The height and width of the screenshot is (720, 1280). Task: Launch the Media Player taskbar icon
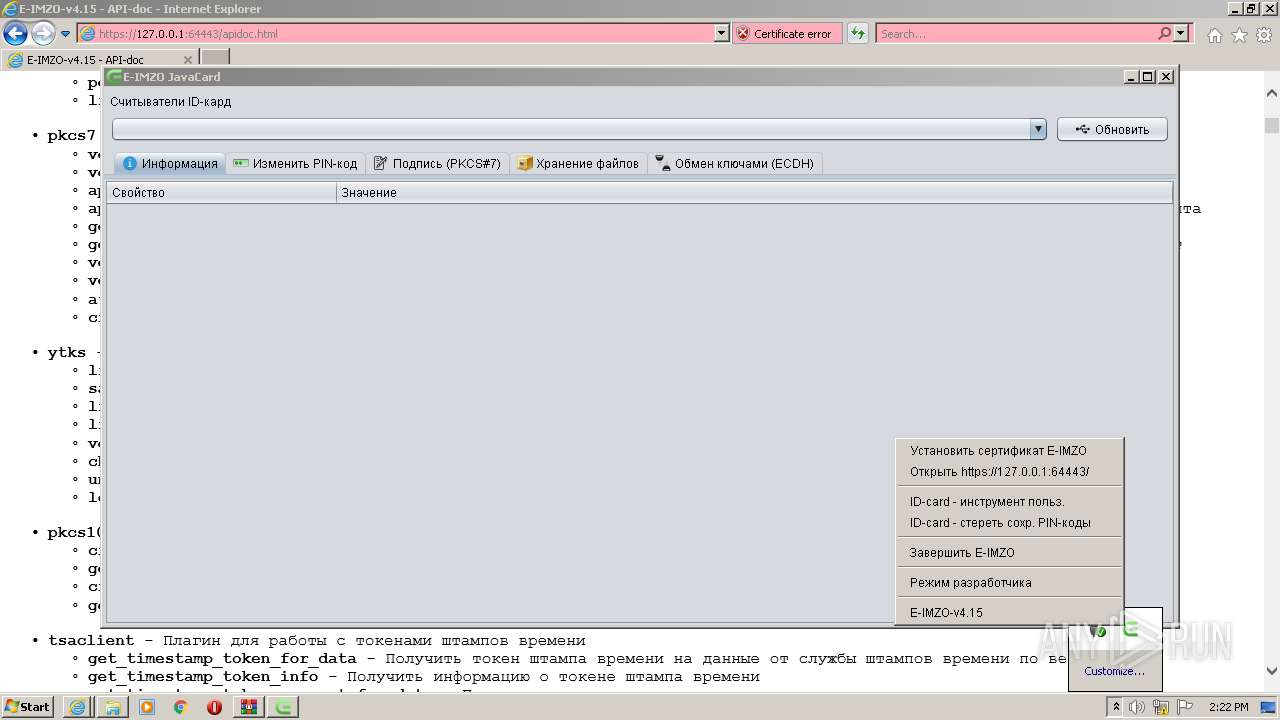pos(147,707)
